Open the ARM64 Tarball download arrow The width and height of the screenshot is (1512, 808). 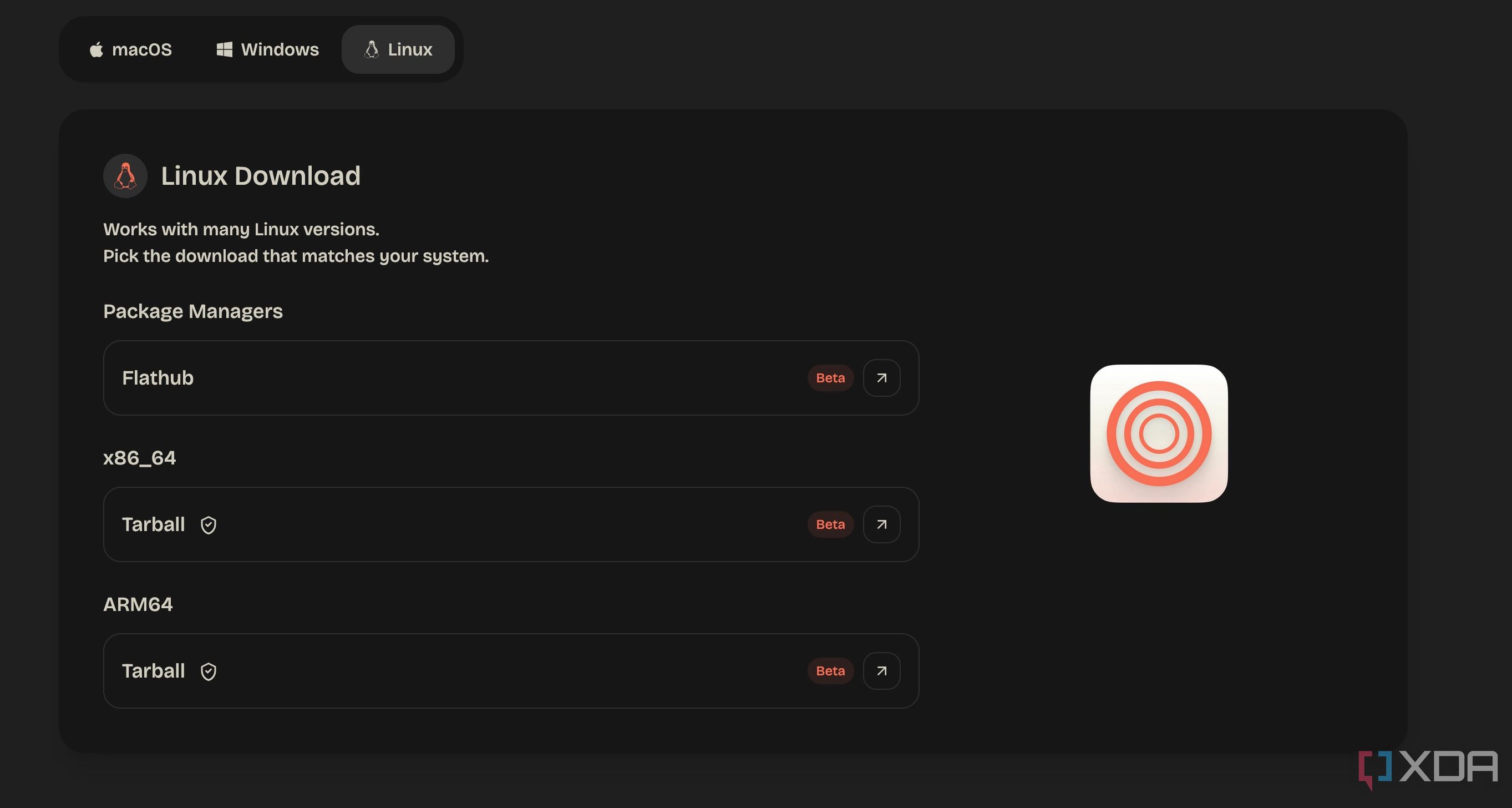[881, 670]
